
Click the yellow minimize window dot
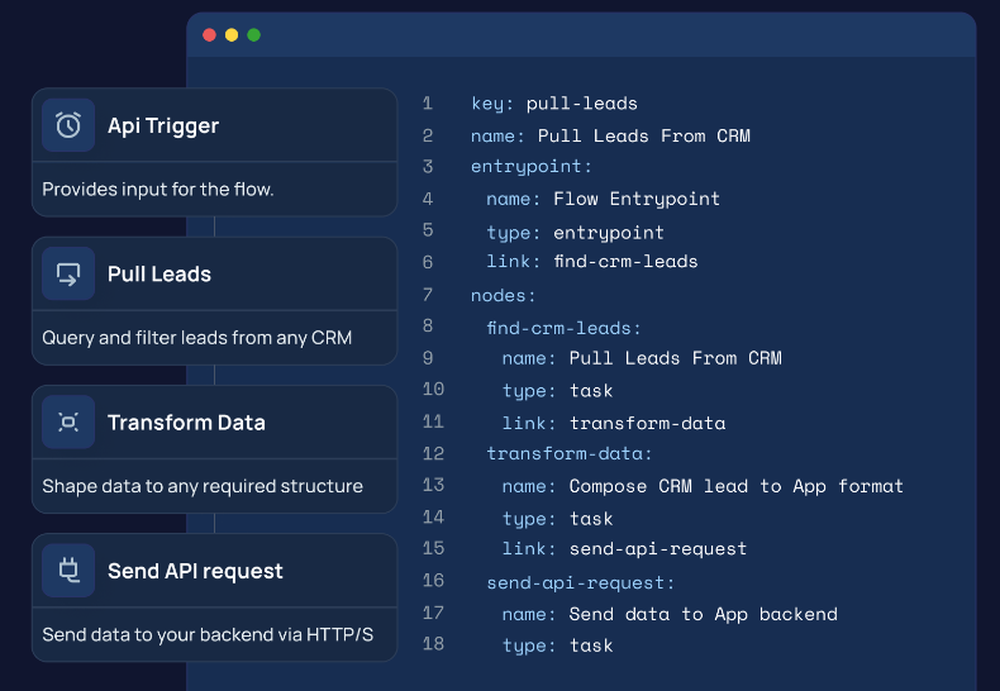coord(231,34)
